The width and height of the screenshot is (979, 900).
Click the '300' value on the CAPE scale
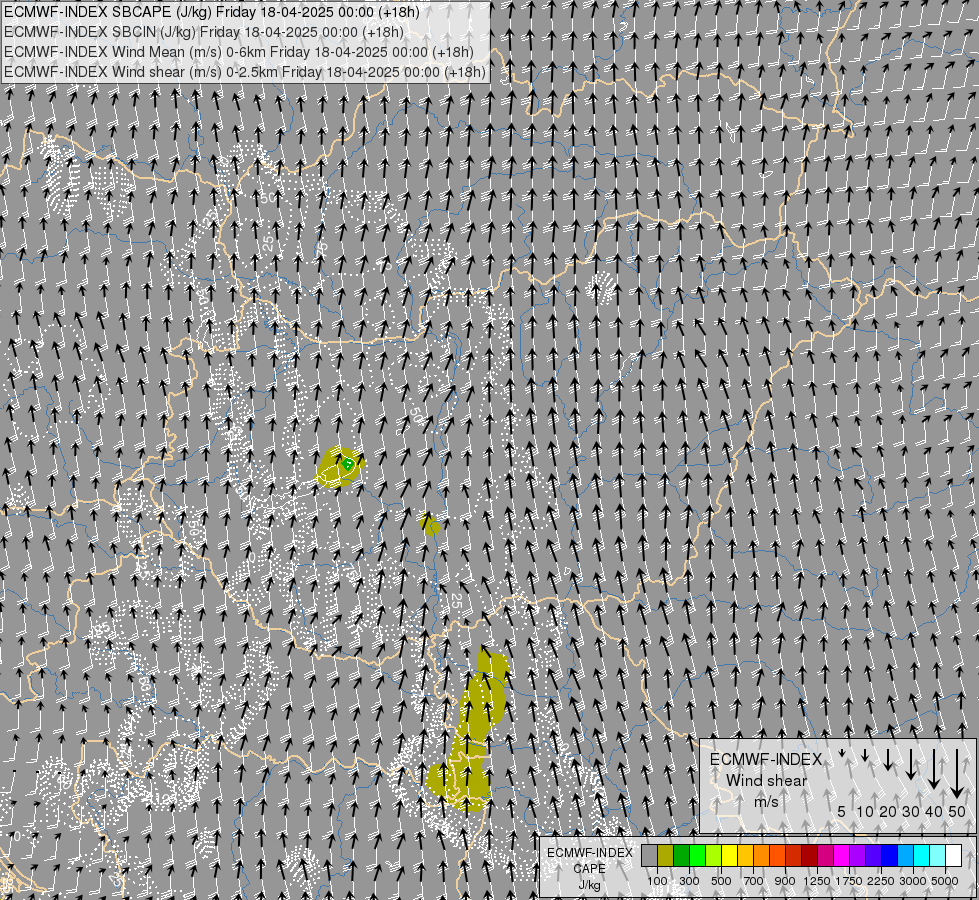point(689,881)
